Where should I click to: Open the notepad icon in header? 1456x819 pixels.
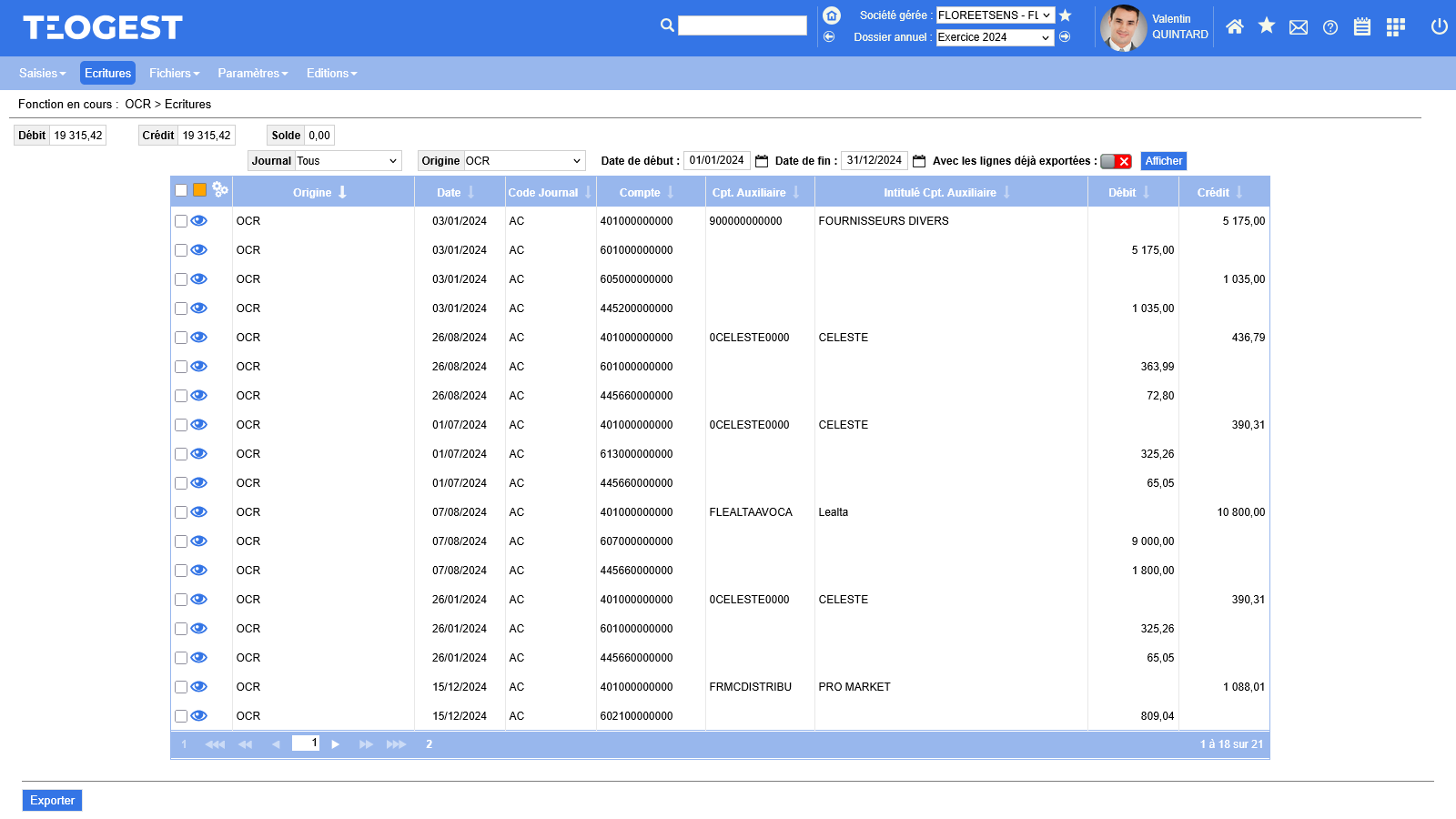pyautogui.click(x=1362, y=27)
